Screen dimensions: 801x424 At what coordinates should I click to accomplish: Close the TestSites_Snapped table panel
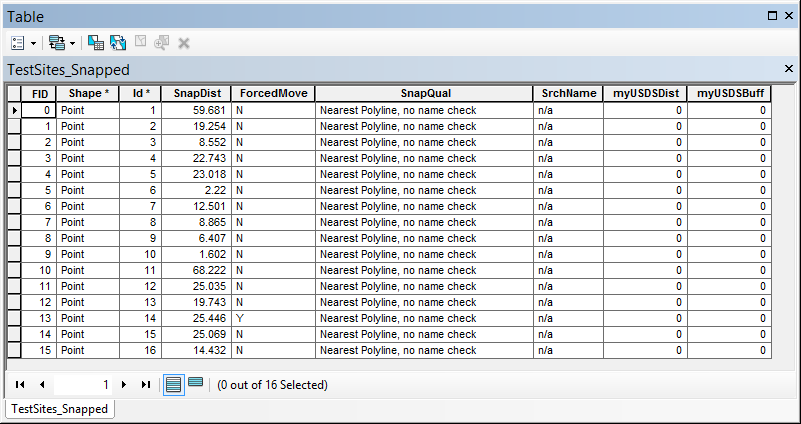[789, 68]
